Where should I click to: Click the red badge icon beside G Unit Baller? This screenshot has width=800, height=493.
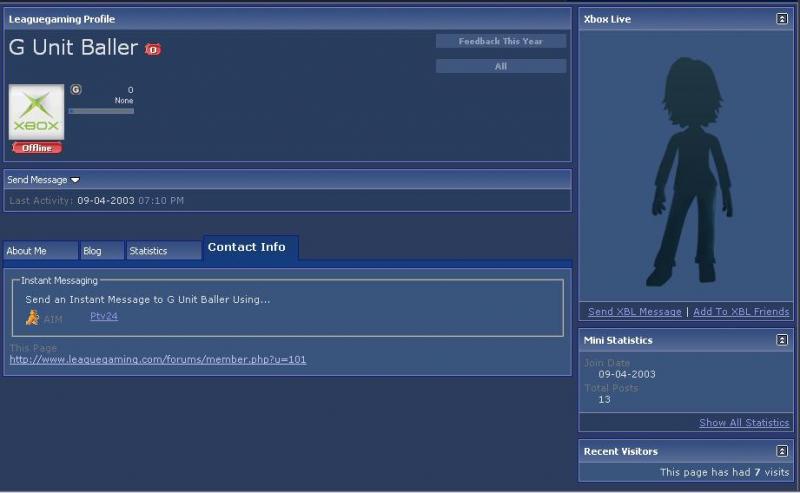[x=153, y=49]
